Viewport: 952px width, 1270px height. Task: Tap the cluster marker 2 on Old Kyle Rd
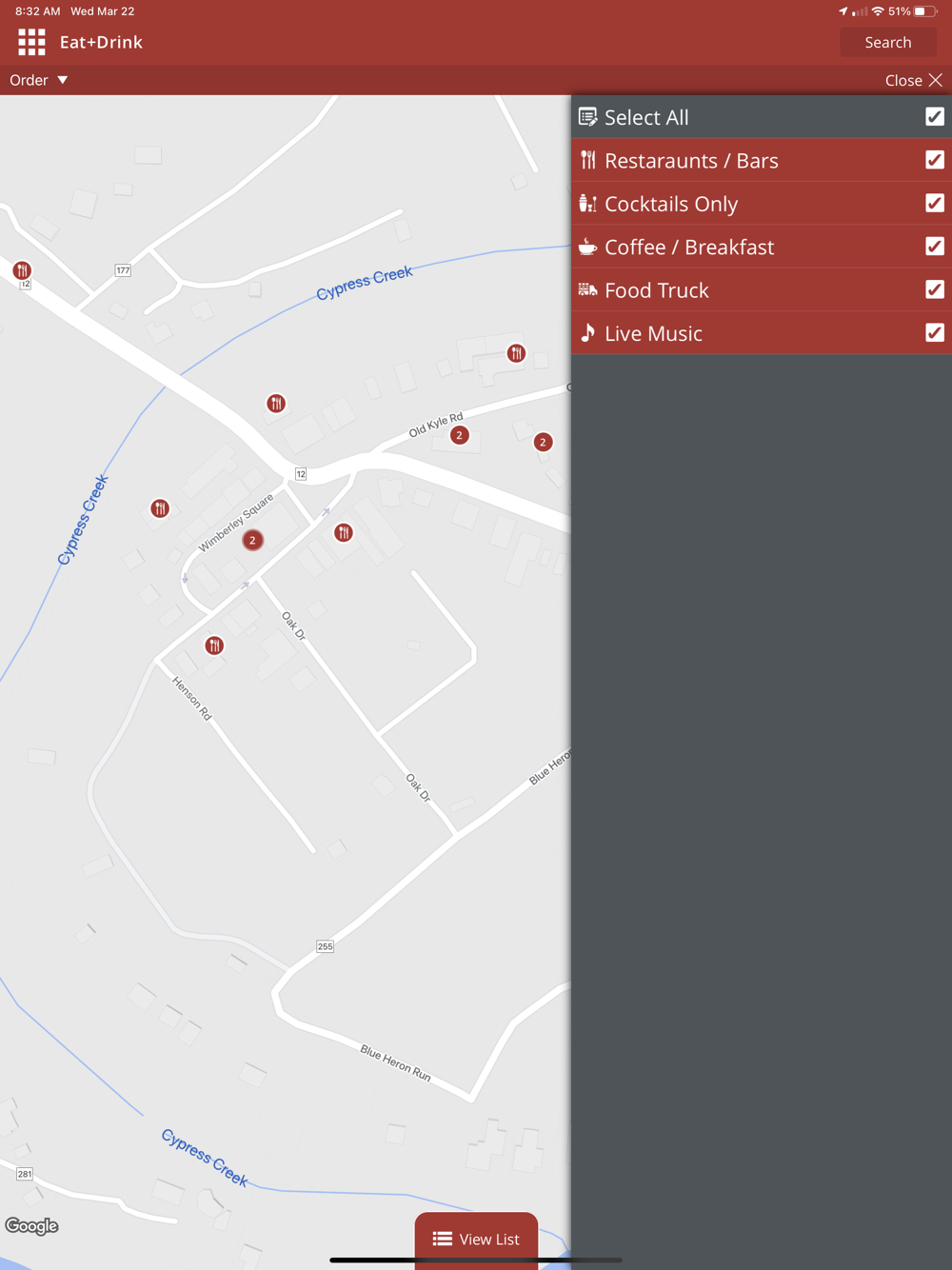tap(460, 435)
